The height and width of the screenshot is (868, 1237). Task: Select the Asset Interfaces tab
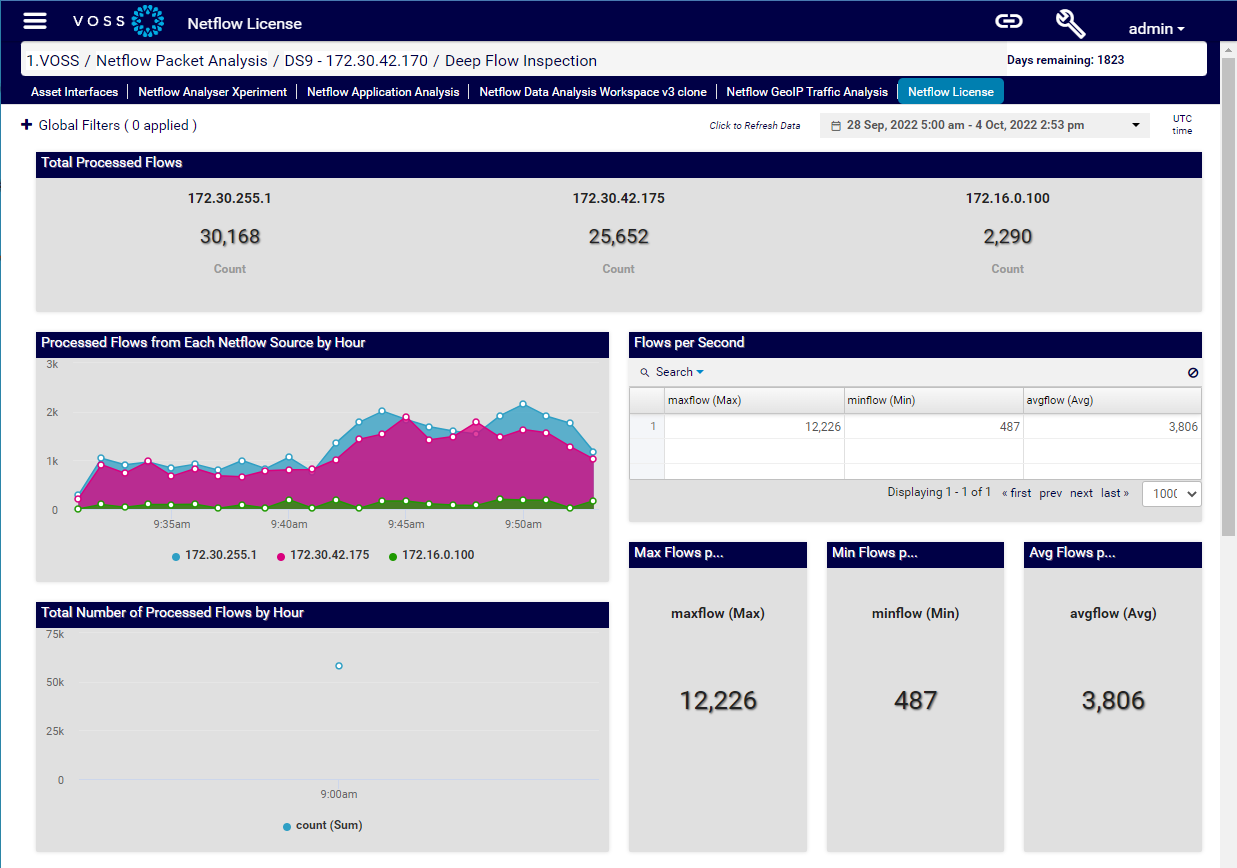pyautogui.click(x=74, y=91)
